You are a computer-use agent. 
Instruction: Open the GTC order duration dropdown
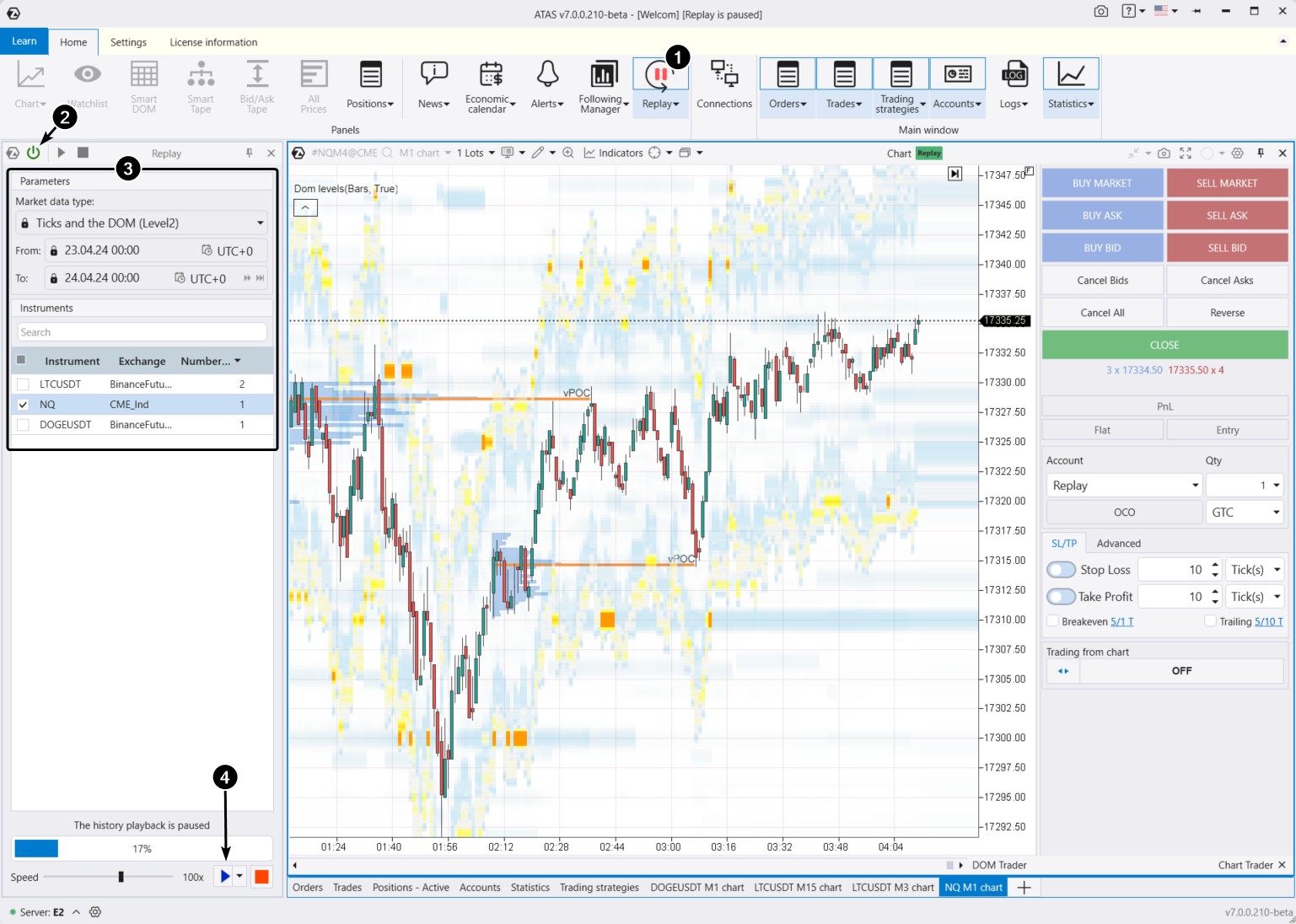click(1245, 512)
